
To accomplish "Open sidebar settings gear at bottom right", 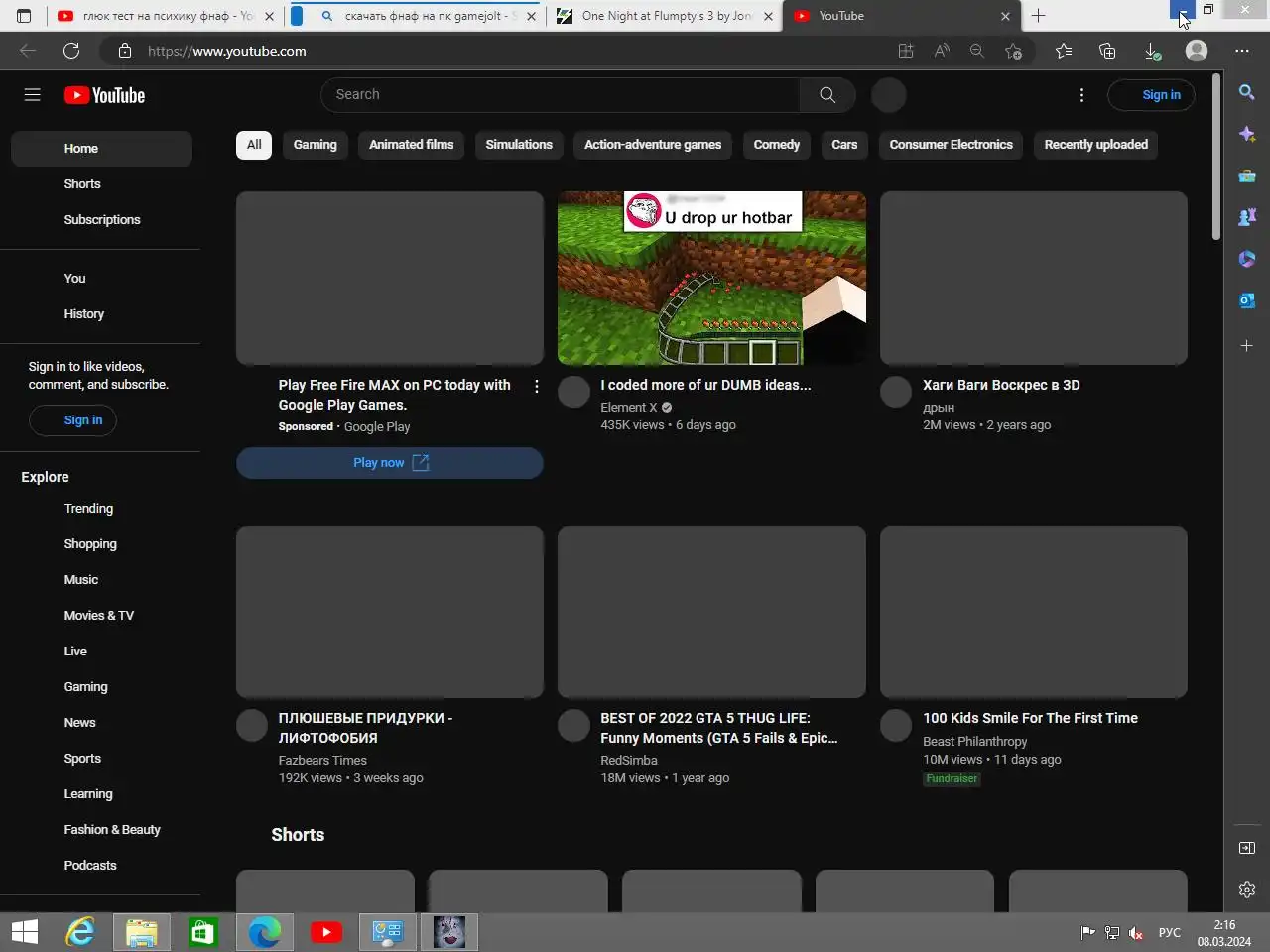I will coord(1247,890).
